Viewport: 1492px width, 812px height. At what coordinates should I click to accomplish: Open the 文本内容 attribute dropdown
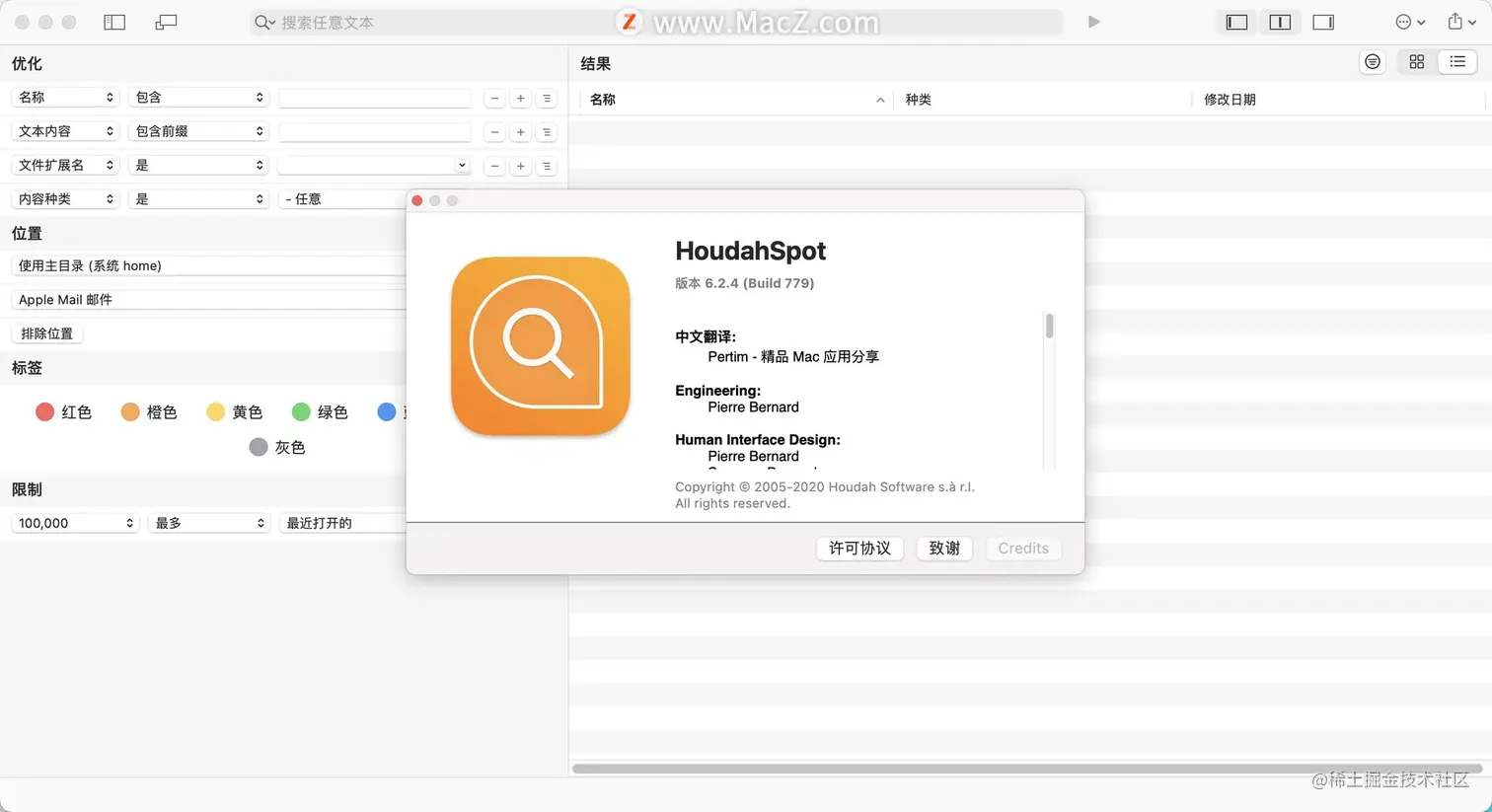65,131
